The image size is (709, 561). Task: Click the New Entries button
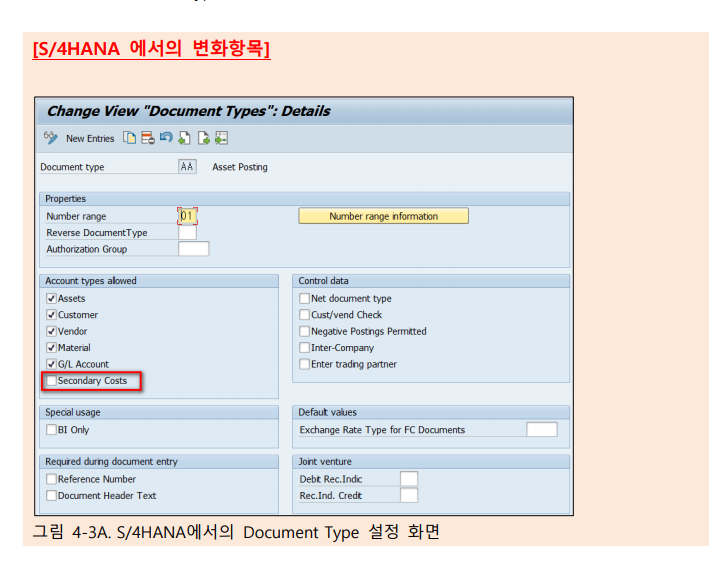(90, 138)
